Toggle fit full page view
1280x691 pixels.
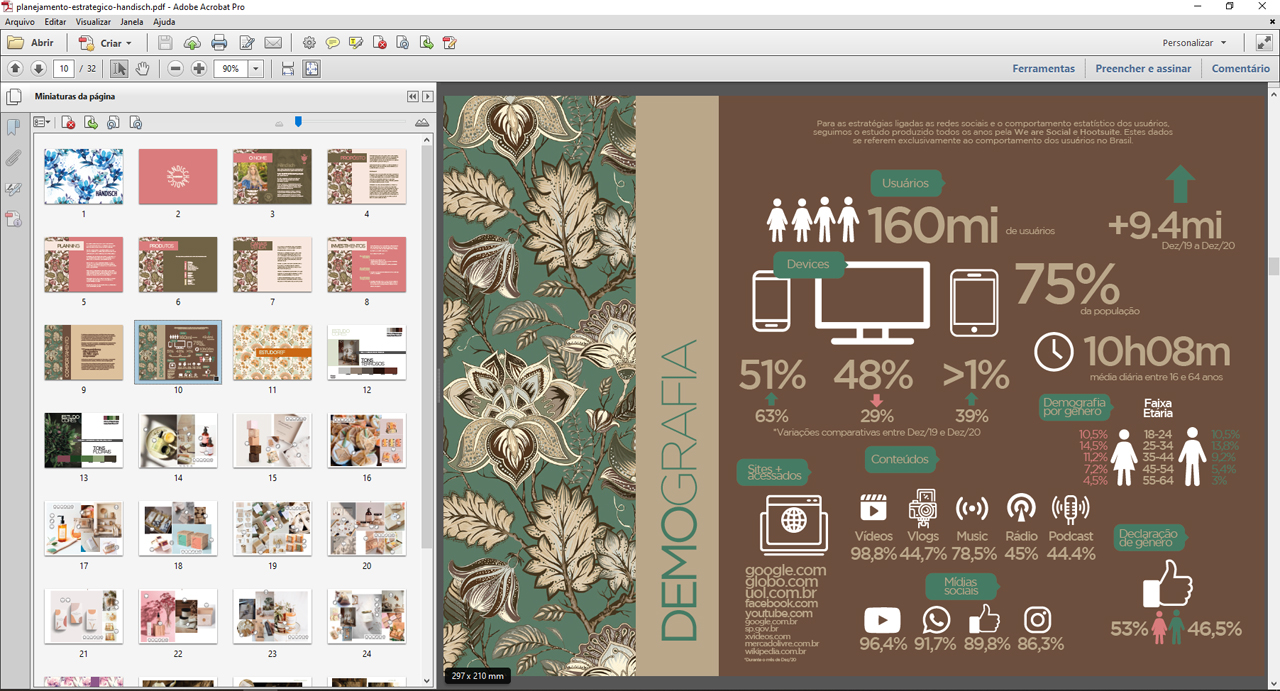click(312, 69)
